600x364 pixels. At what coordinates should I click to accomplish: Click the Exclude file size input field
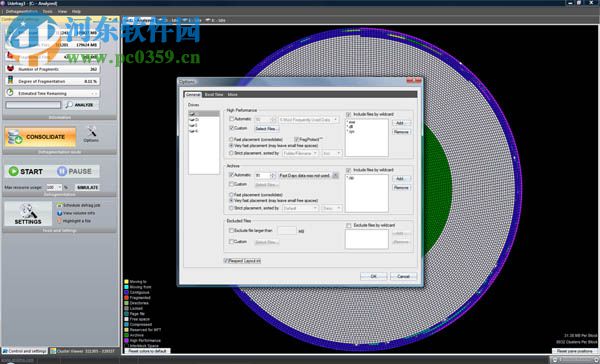(x=287, y=231)
